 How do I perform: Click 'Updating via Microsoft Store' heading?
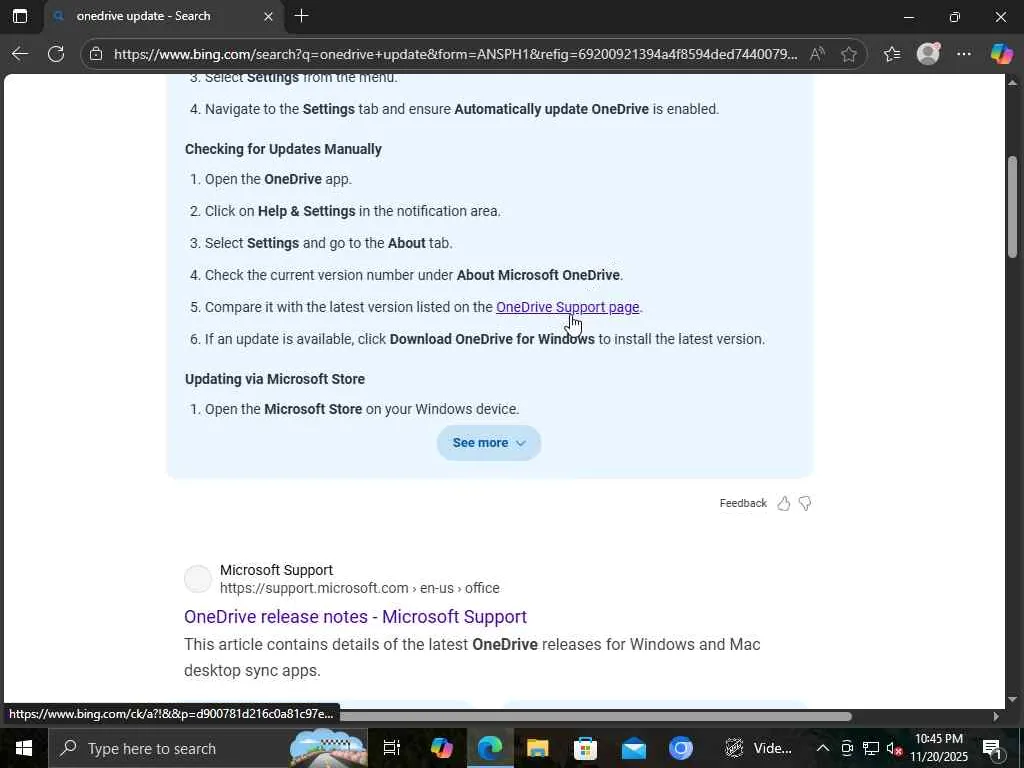(275, 379)
